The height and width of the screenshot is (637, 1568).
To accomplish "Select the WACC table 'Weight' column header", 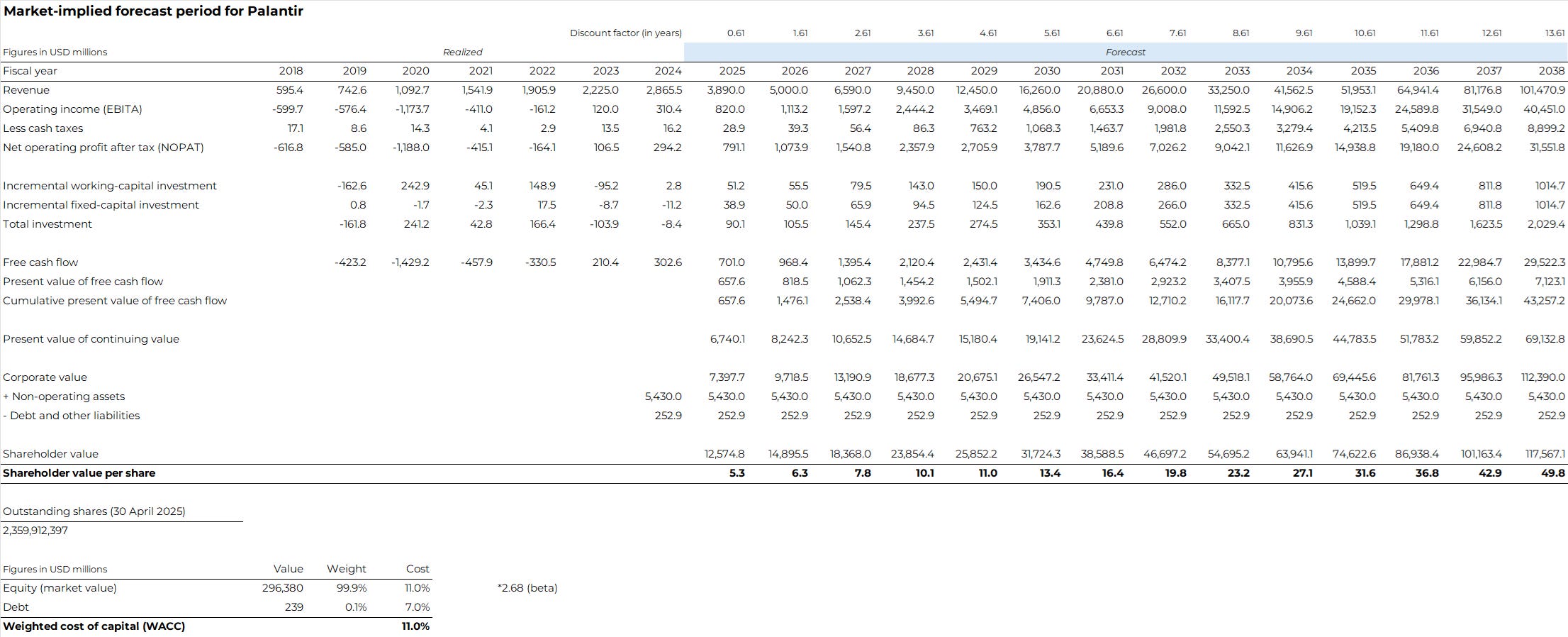I will coord(347,569).
